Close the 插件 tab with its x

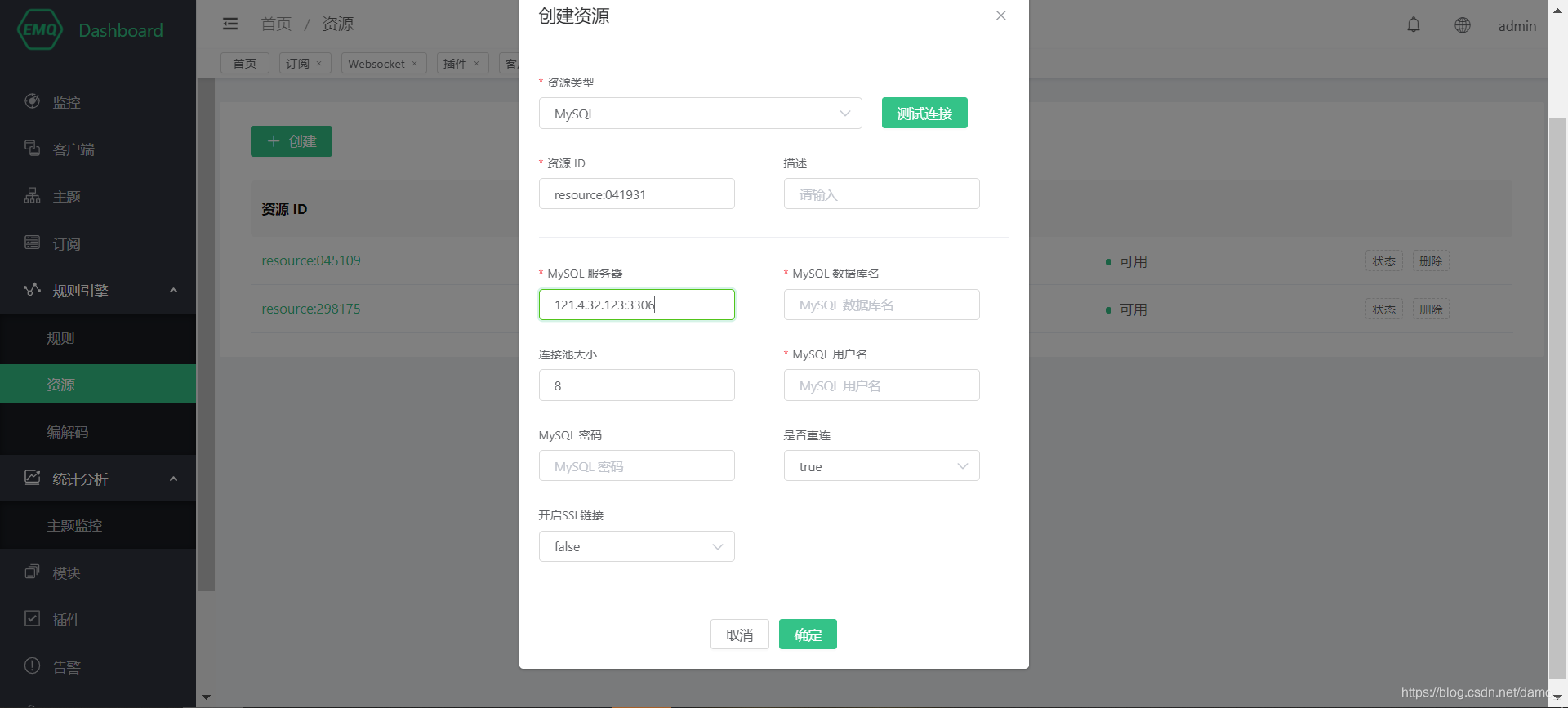(x=477, y=64)
